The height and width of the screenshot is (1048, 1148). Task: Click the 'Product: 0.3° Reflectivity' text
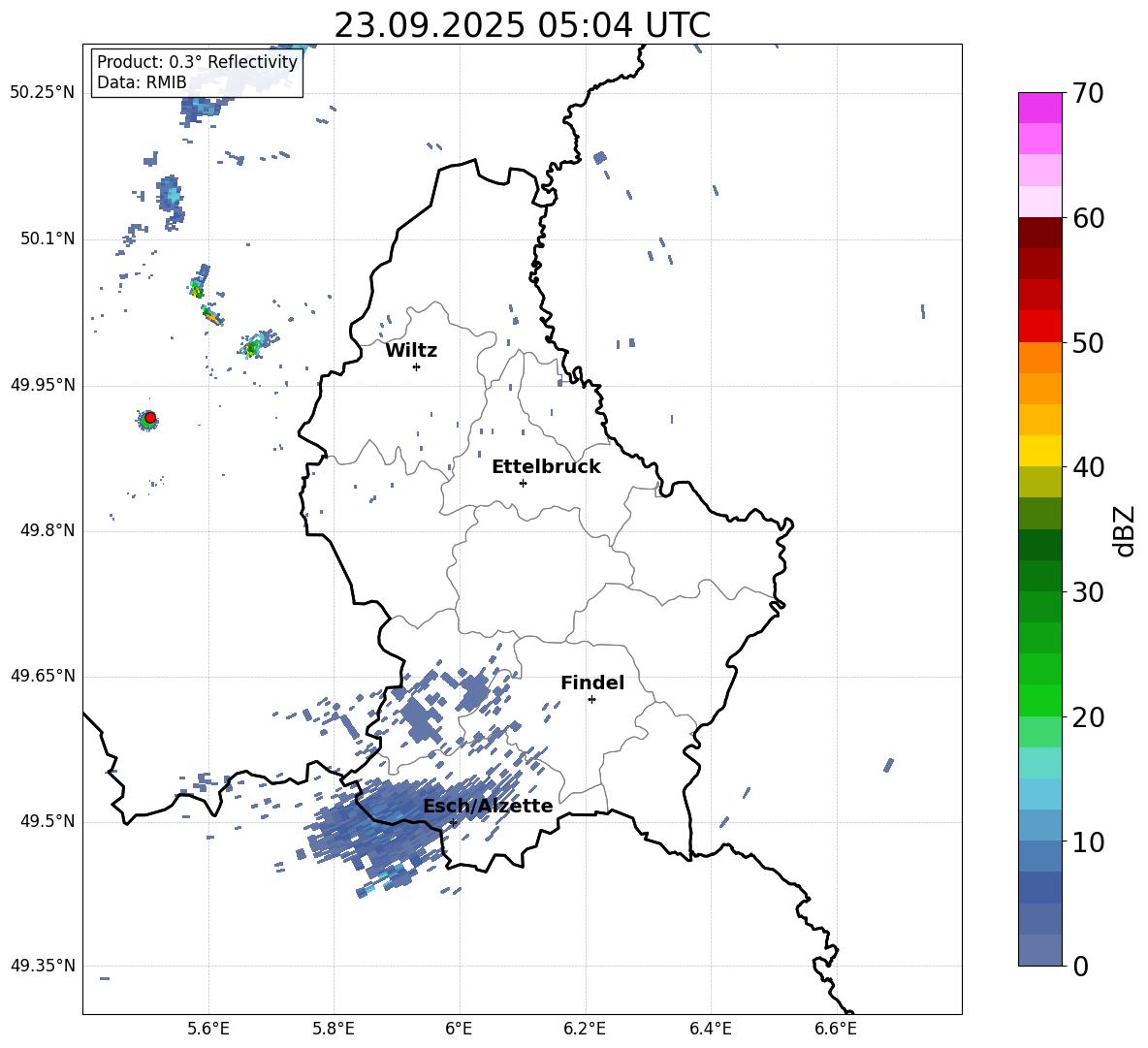coord(197,61)
